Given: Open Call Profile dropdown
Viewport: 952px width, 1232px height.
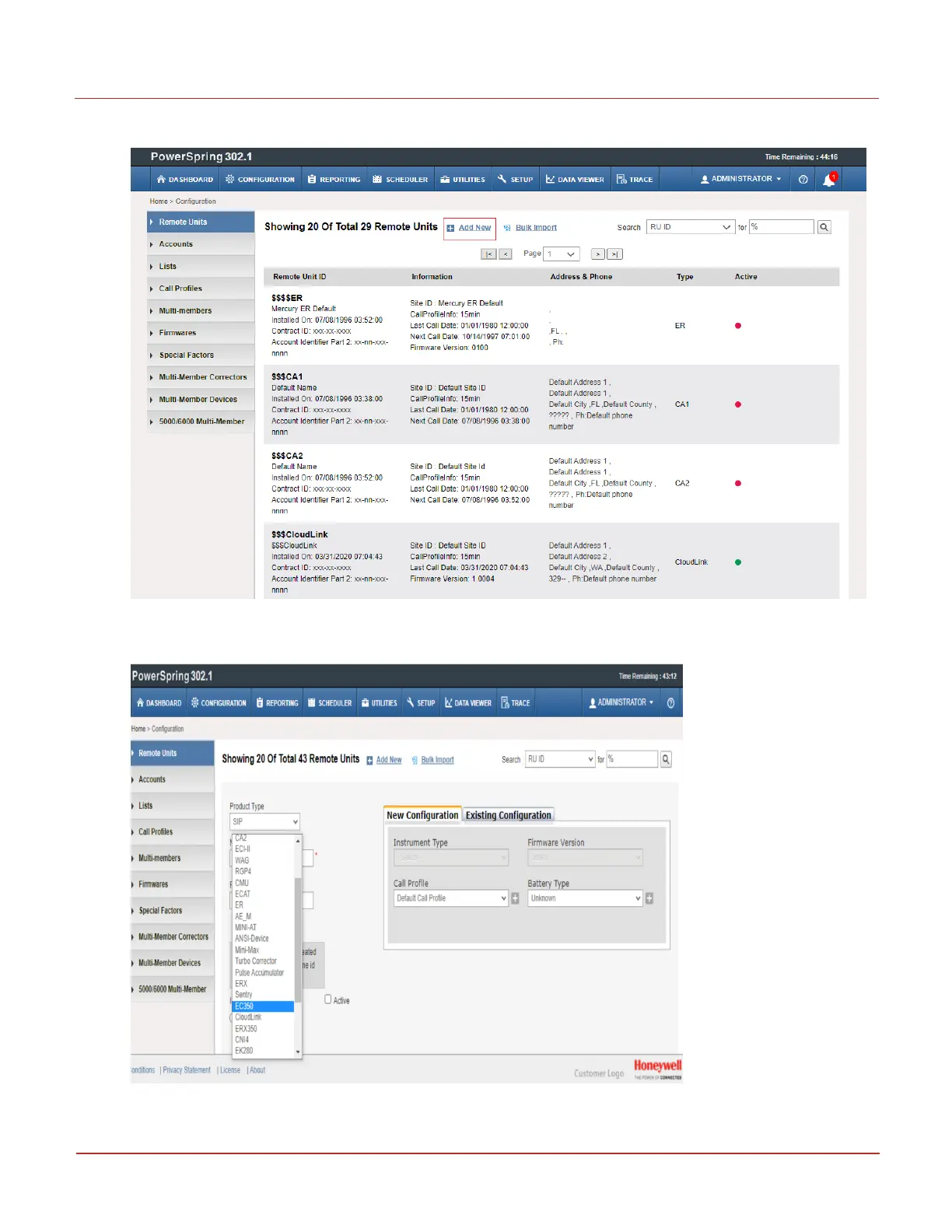Looking at the screenshot, I should (x=451, y=898).
